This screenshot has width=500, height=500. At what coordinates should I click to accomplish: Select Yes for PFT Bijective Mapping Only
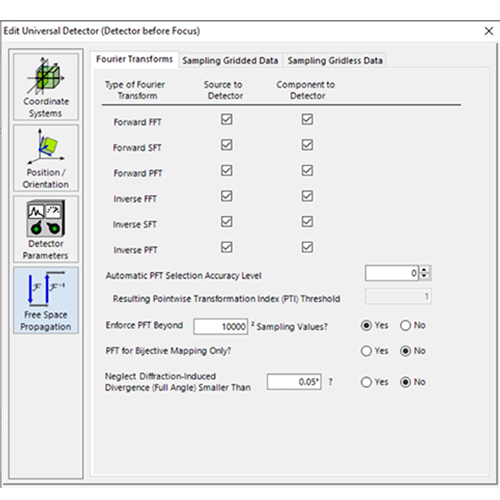(375, 351)
